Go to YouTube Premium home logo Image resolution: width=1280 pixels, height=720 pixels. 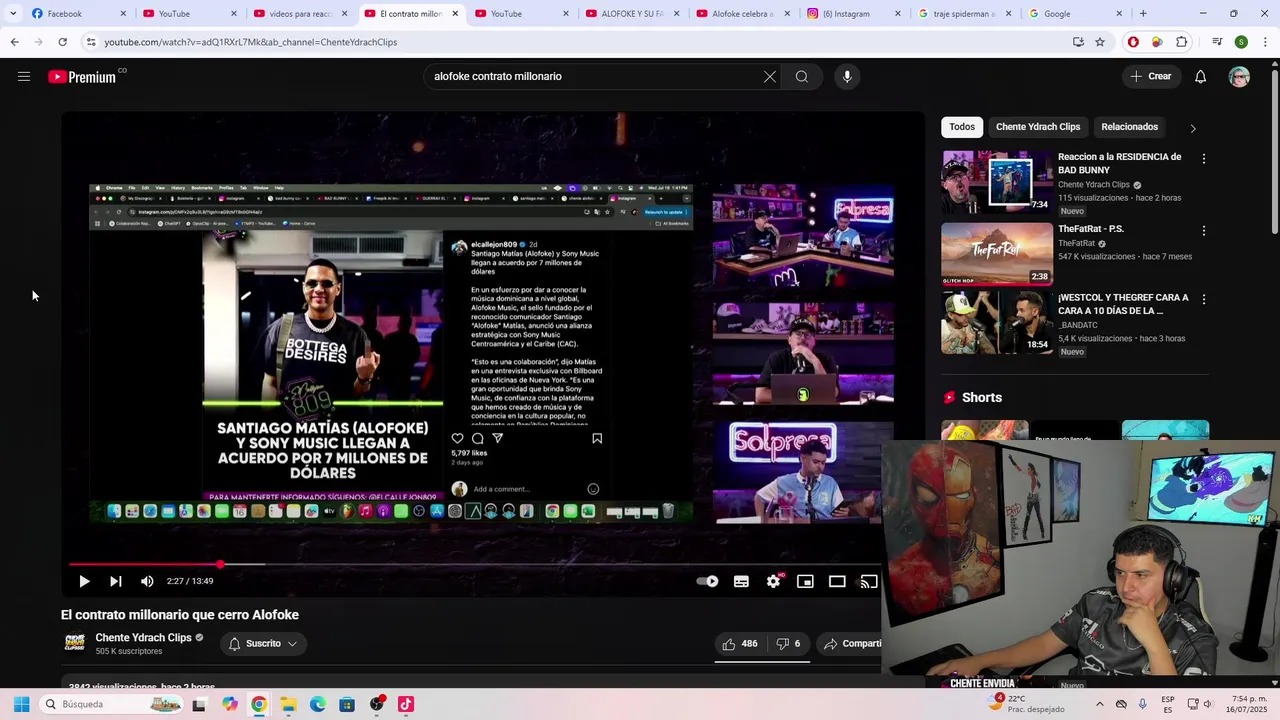tap(82, 77)
